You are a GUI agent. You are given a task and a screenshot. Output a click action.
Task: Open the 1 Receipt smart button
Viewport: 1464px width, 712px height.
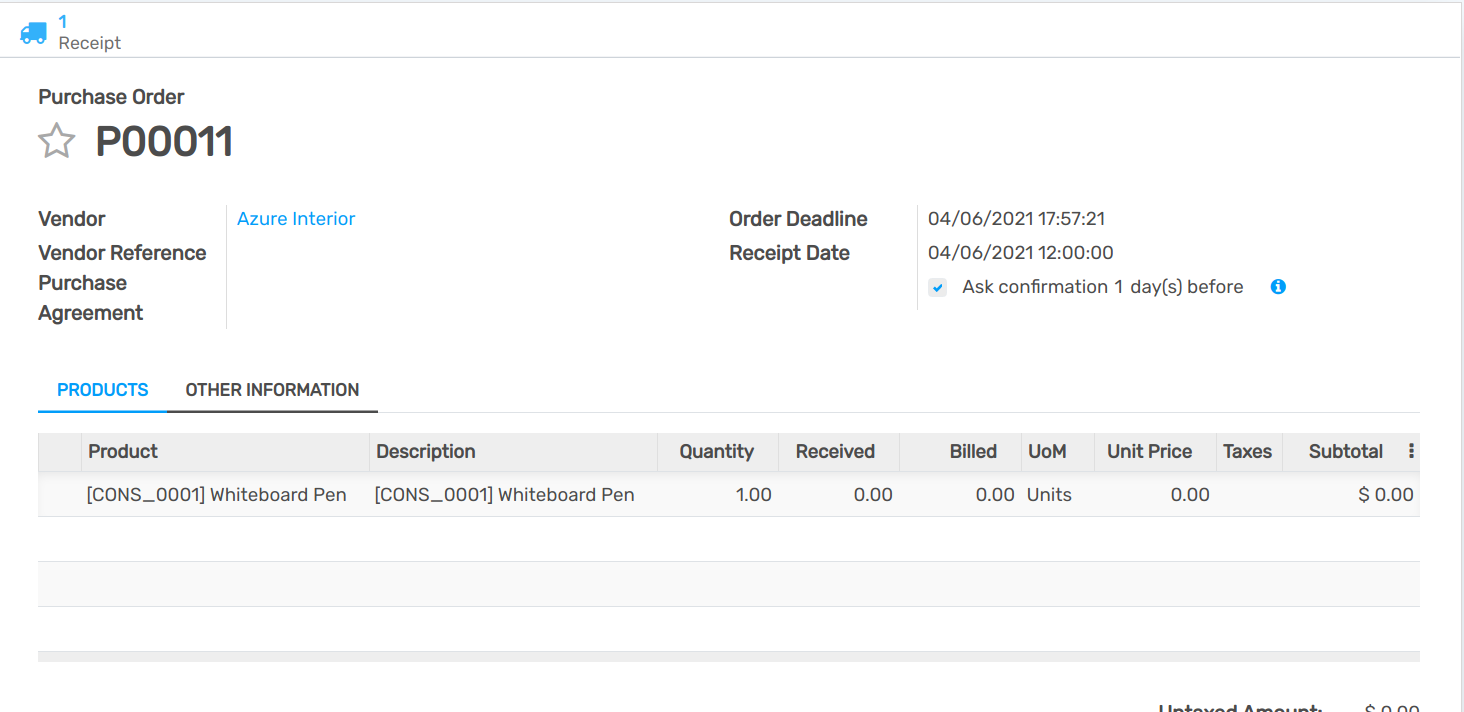pyautogui.click(x=70, y=32)
